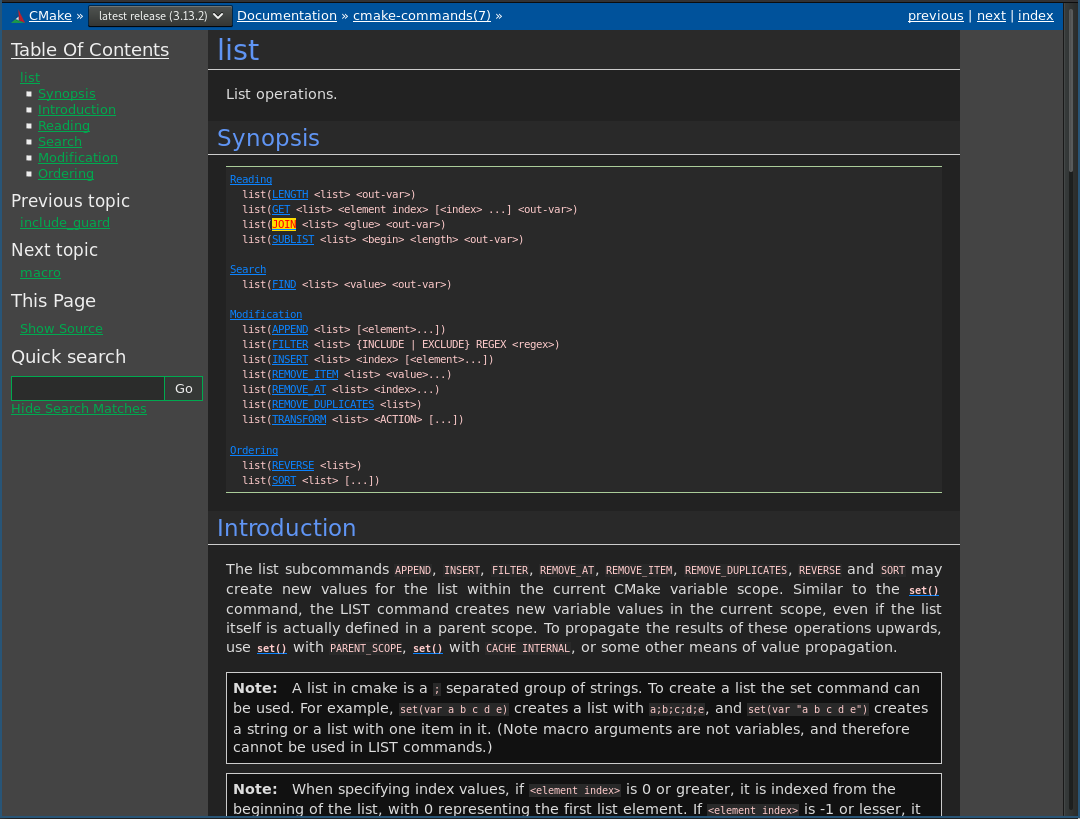Image resolution: width=1080 pixels, height=819 pixels.
Task: Open the highlighted JOIN subcommand link
Action: pyautogui.click(x=284, y=225)
